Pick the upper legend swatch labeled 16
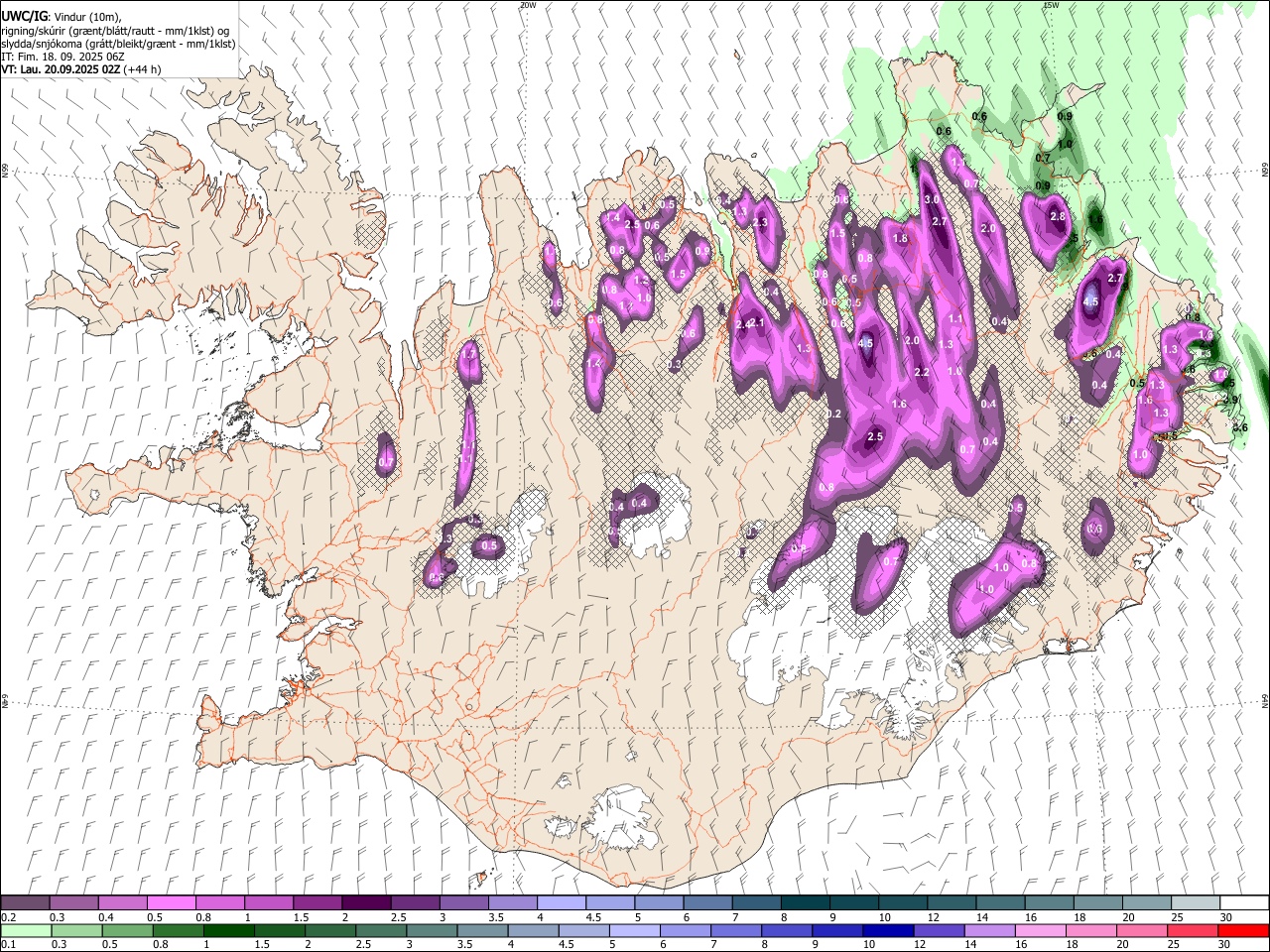1270x952 pixels. 1049,903
